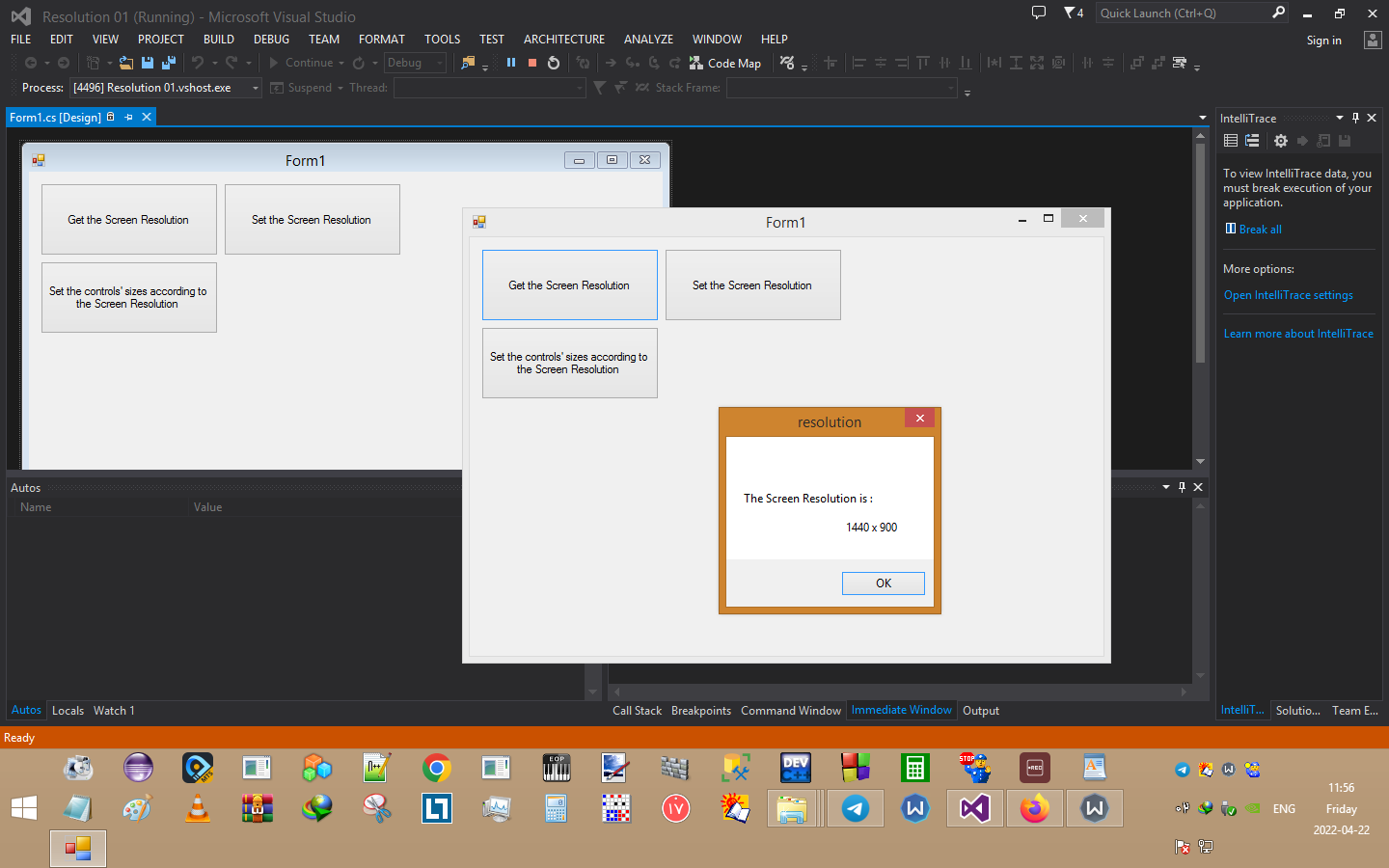Open the ANALYZE menu
Screen dimensions: 1389x868
pos(648,40)
